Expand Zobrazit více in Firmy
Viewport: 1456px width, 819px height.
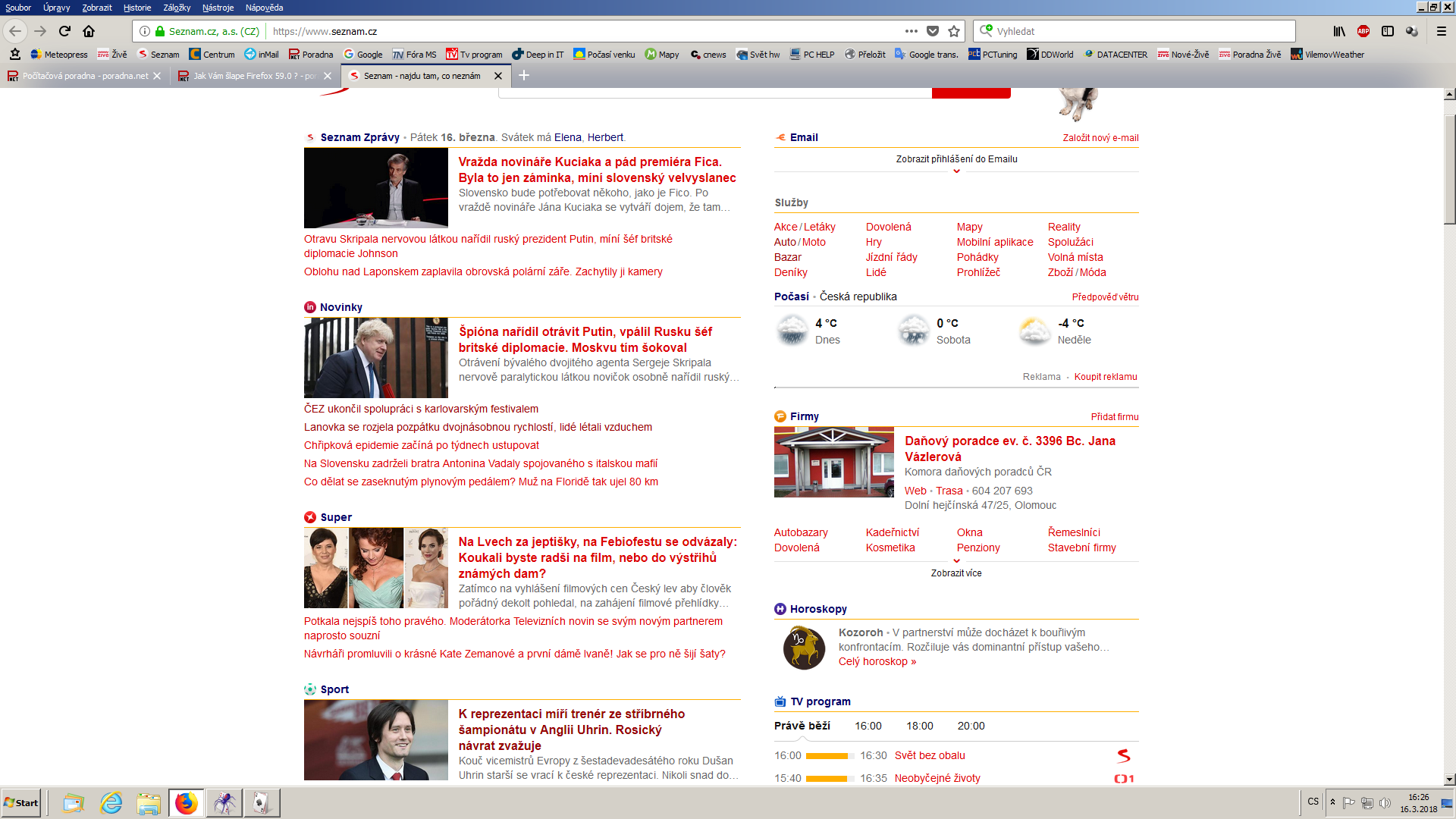[956, 573]
